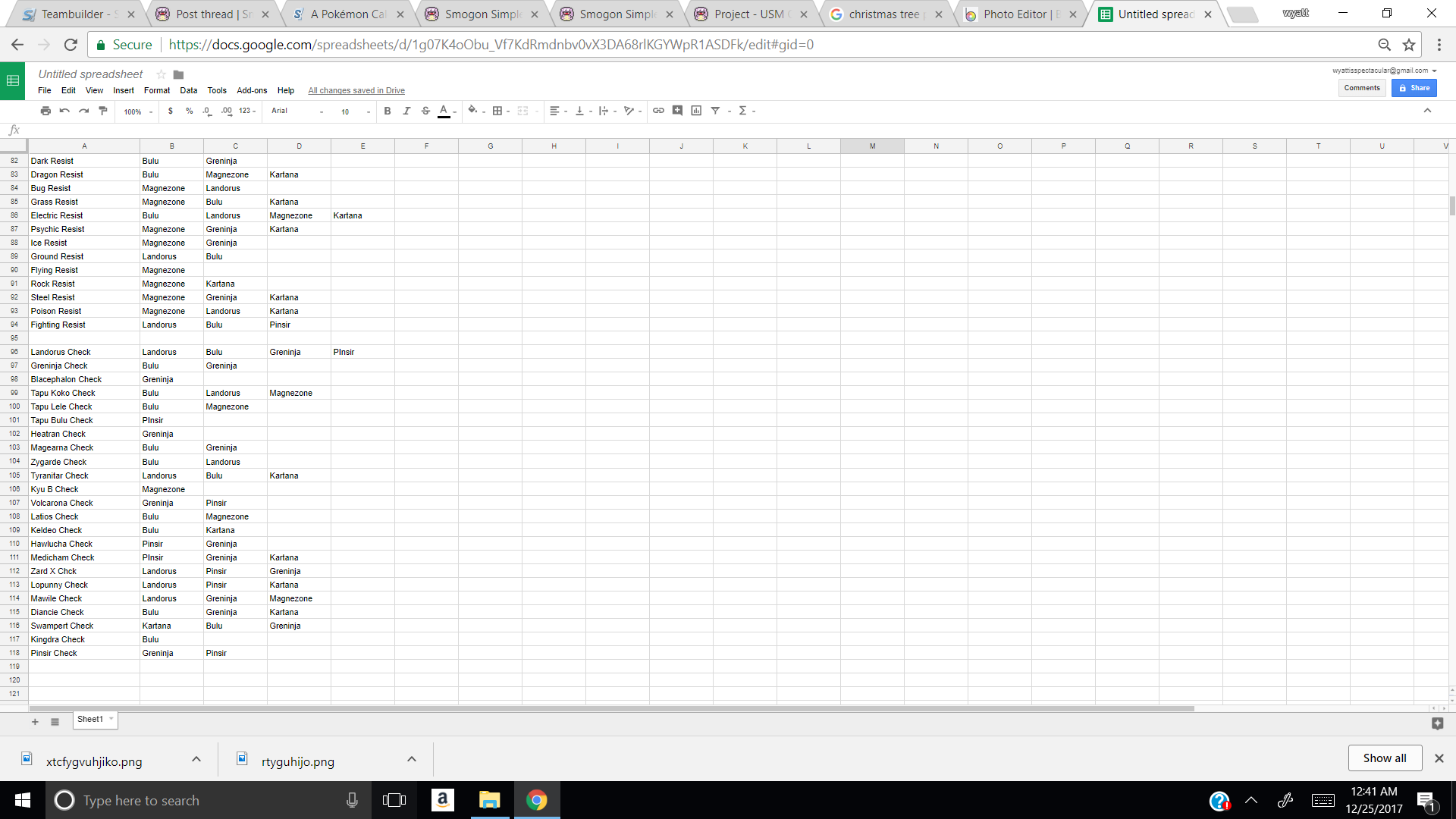Open the File menu
The width and height of the screenshot is (1456, 819).
[x=45, y=90]
